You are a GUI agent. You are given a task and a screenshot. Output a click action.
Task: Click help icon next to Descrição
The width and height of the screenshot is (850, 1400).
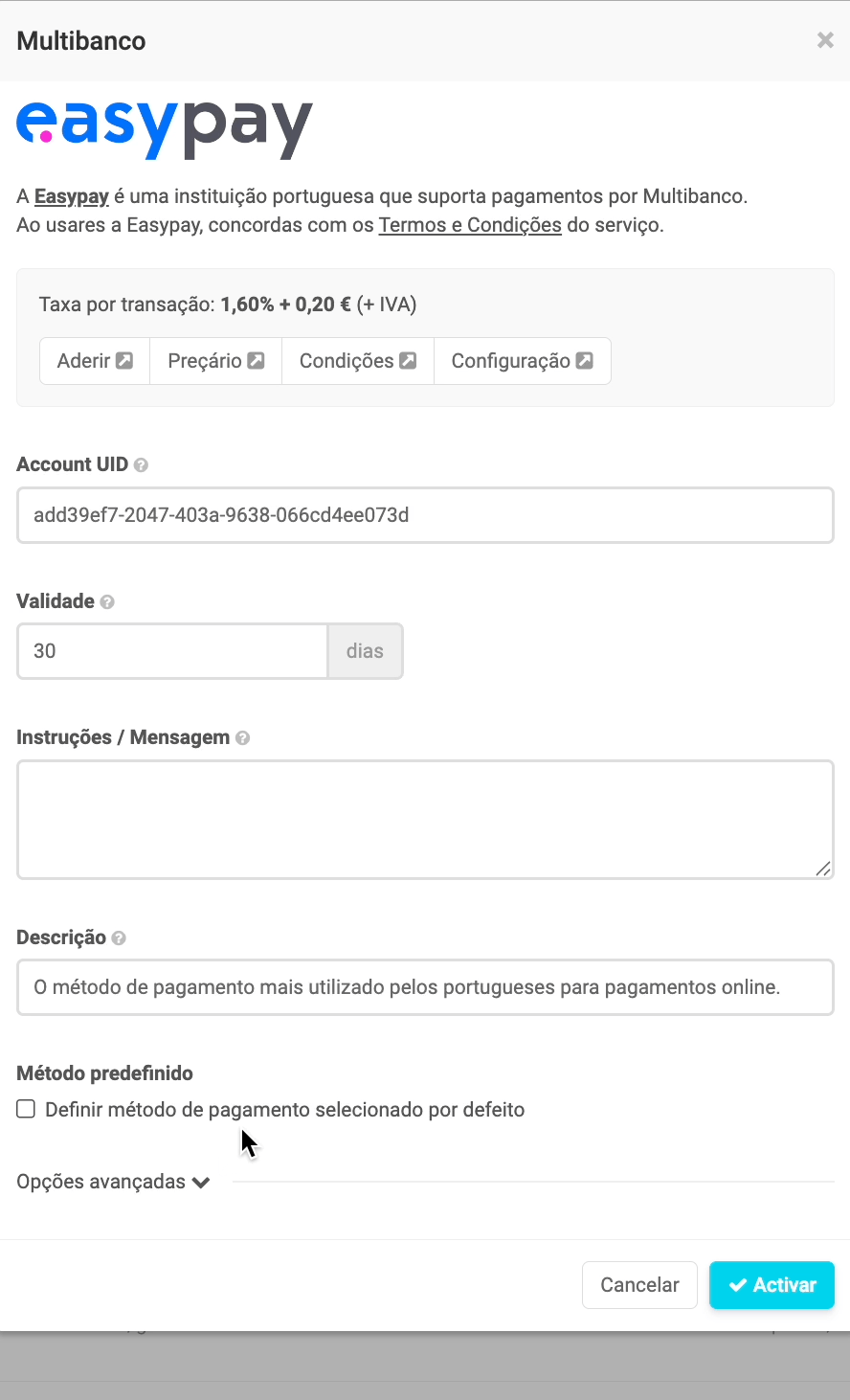coord(119,938)
